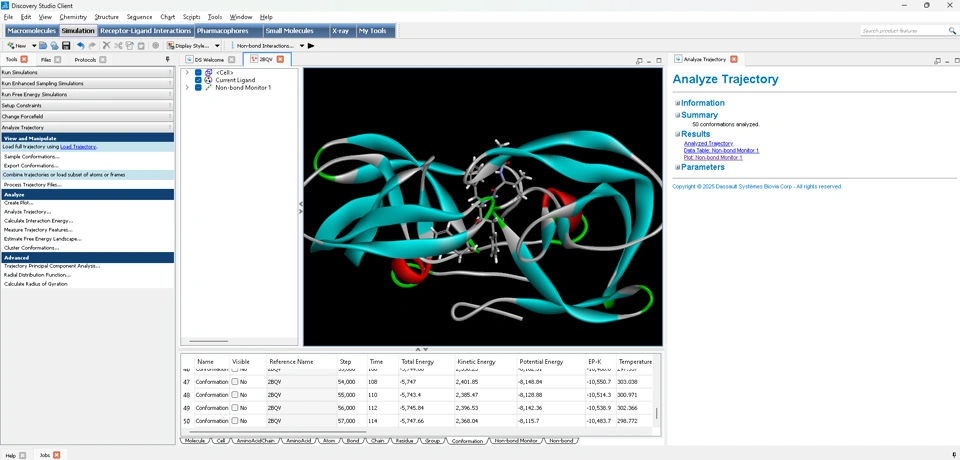This screenshot has width=960, height=460.
Task: Open the Plot: Non-bond Monitor 1 link
Action: pyautogui.click(x=713, y=158)
